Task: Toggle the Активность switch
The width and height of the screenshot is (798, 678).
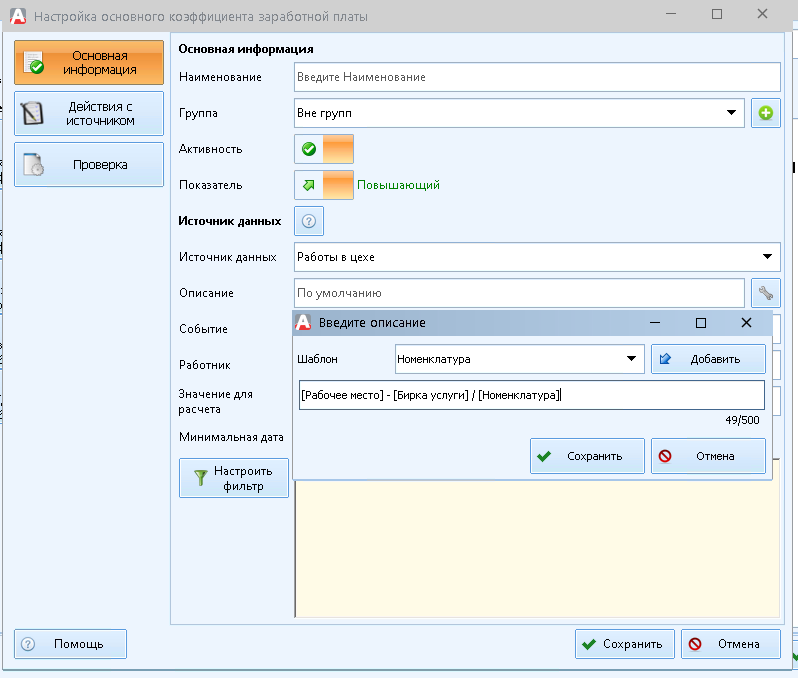Action: [324, 149]
